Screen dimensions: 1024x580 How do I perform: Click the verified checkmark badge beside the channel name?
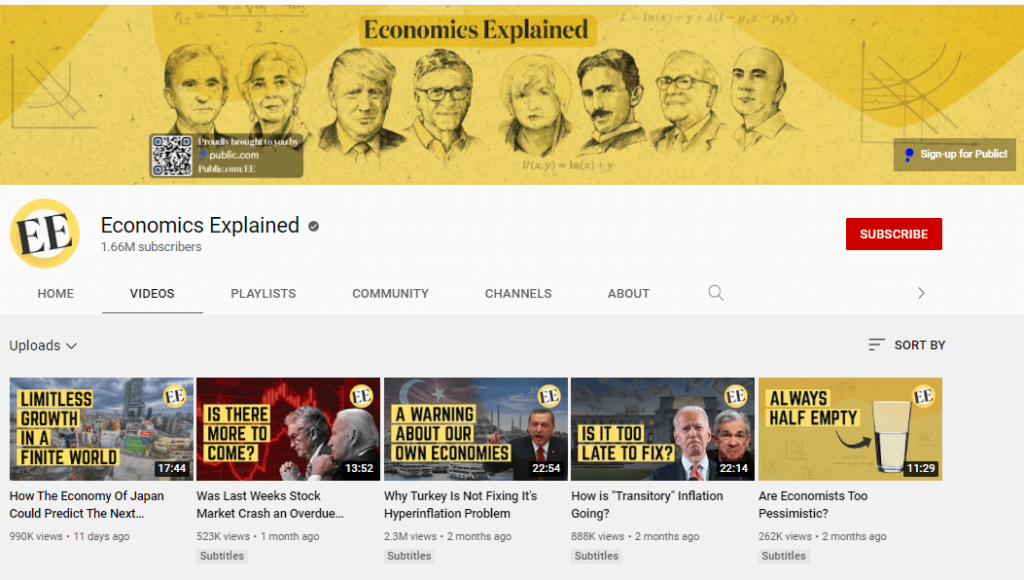click(x=313, y=227)
